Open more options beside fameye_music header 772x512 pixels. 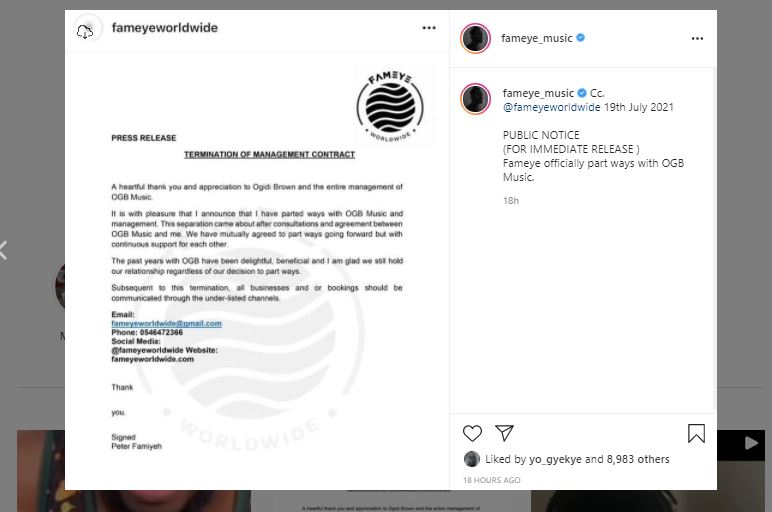point(697,38)
